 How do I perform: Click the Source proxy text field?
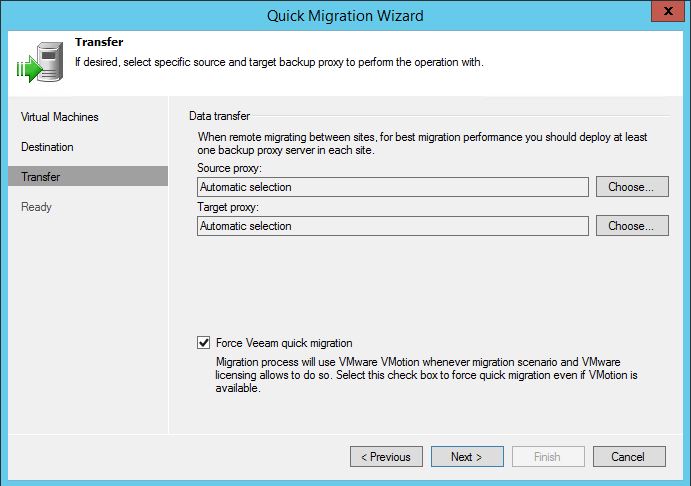click(392, 187)
